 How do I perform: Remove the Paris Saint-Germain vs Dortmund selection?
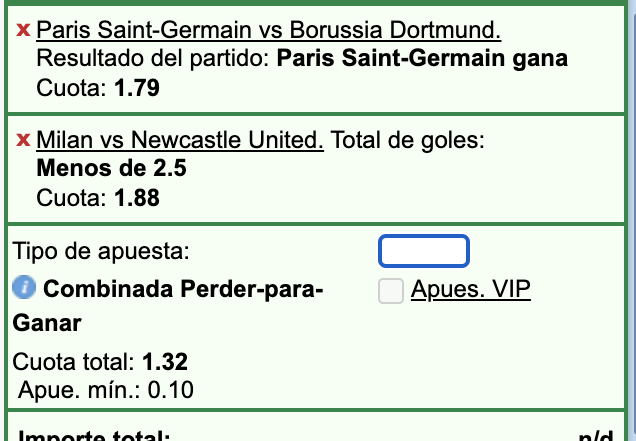24,32
